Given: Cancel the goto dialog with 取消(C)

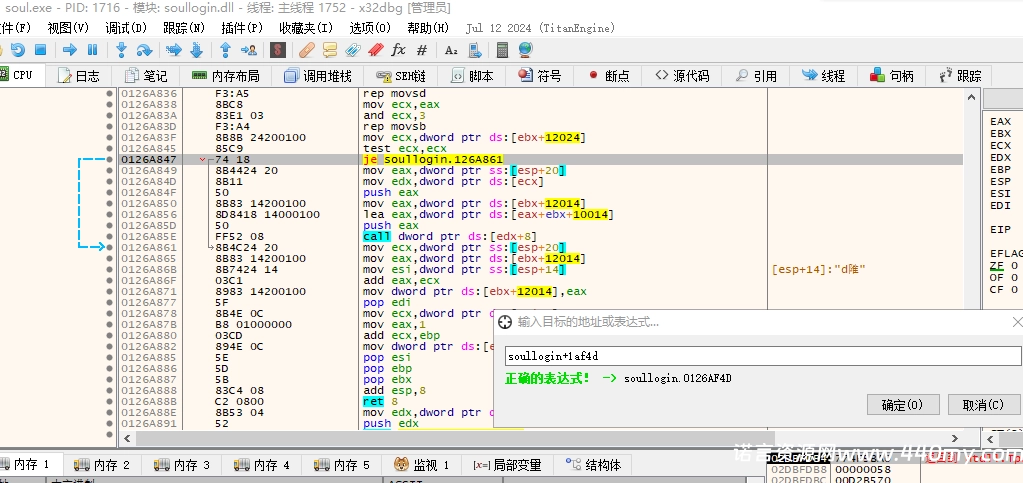Looking at the screenshot, I should [983, 405].
